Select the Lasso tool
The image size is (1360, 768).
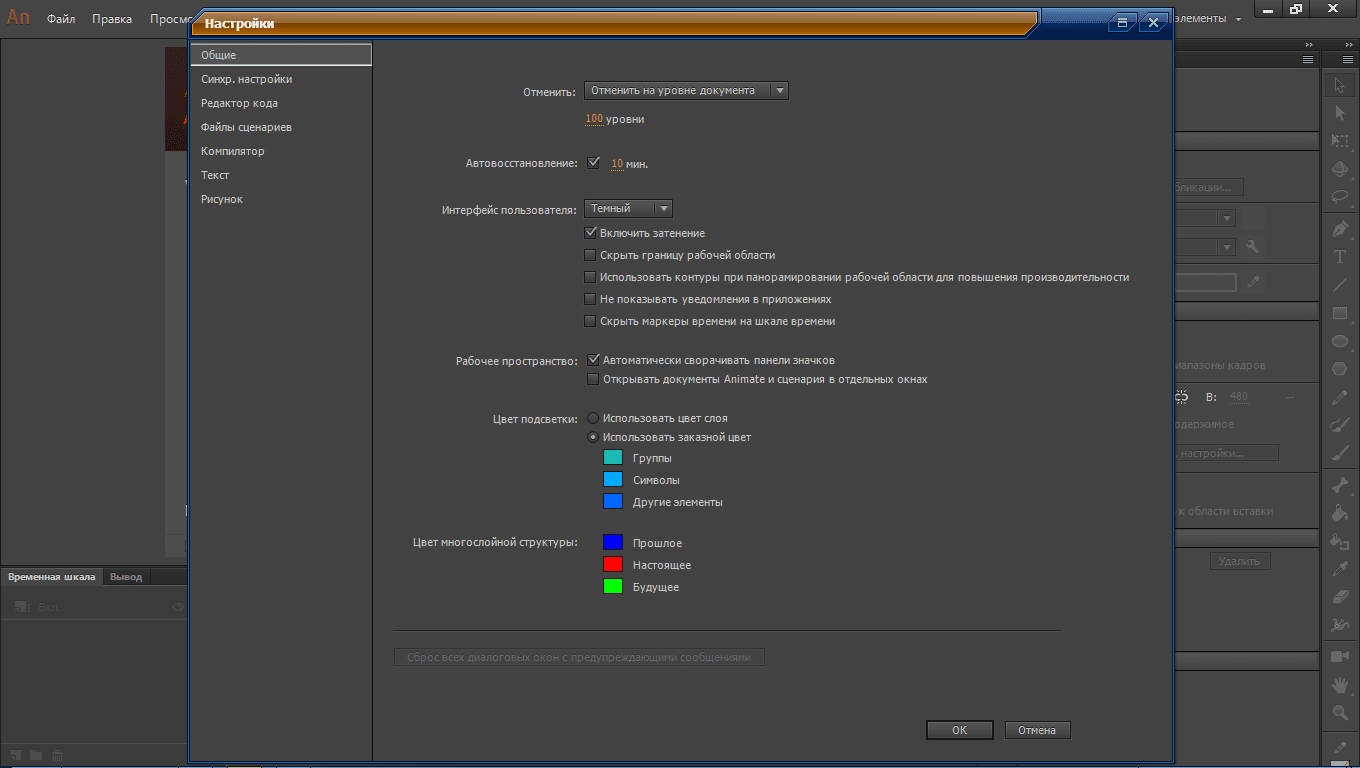(1340, 196)
